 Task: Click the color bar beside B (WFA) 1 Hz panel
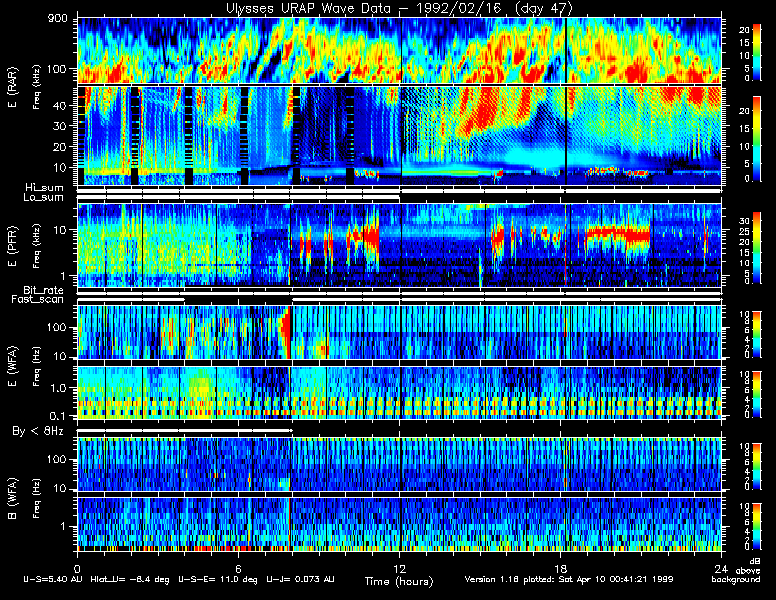[x=757, y=527]
